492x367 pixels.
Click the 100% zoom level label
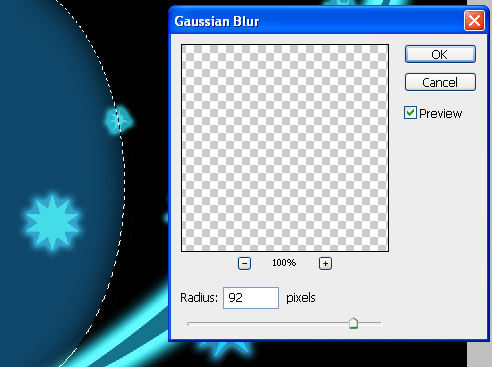(284, 263)
